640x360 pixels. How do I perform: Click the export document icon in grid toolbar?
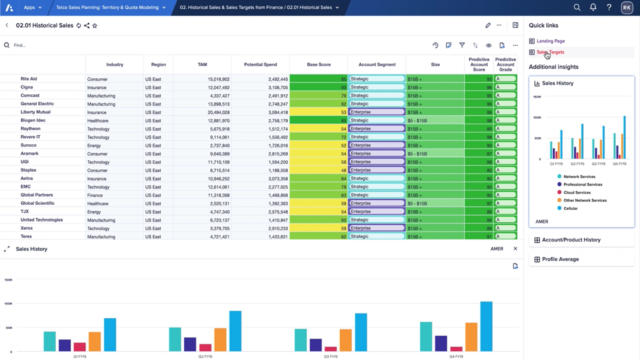tap(502, 45)
